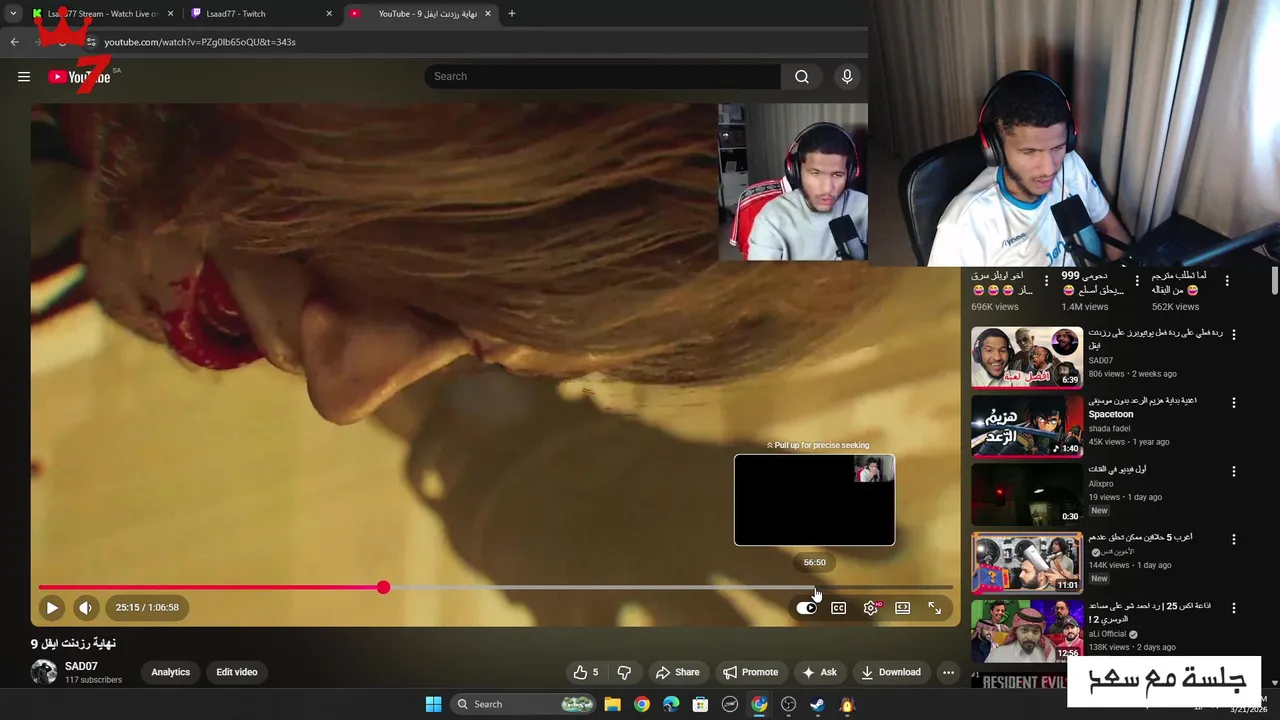
Task: Click Edit video button
Action: [237, 672]
